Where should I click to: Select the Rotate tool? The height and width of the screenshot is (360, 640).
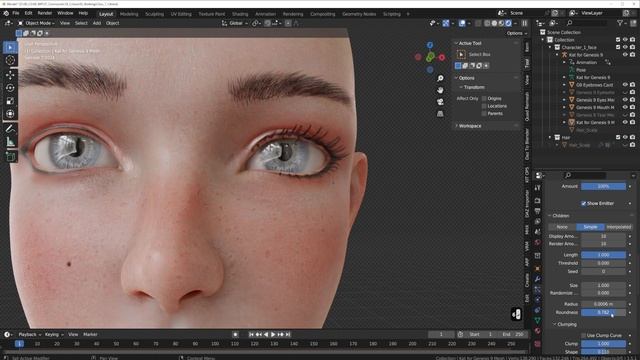(x=10, y=88)
